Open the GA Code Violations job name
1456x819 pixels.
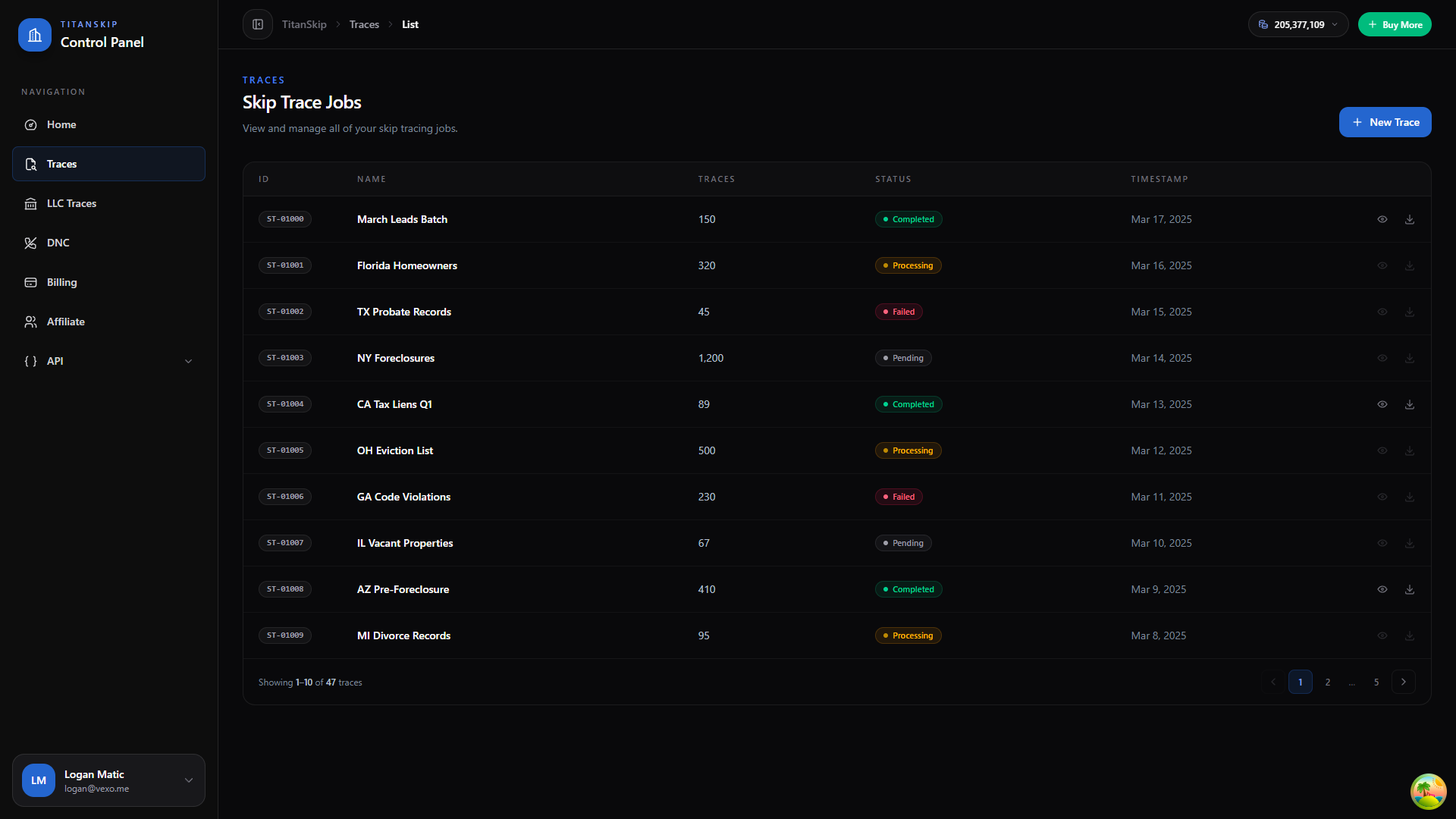(x=403, y=497)
